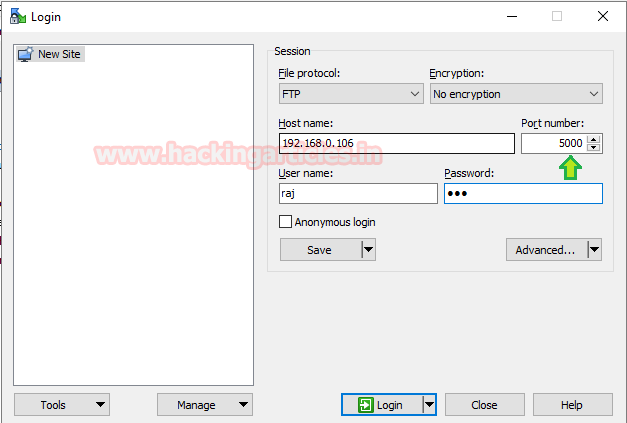Open Advanced settings
This screenshot has width=627, height=423.
click(x=547, y=250)
